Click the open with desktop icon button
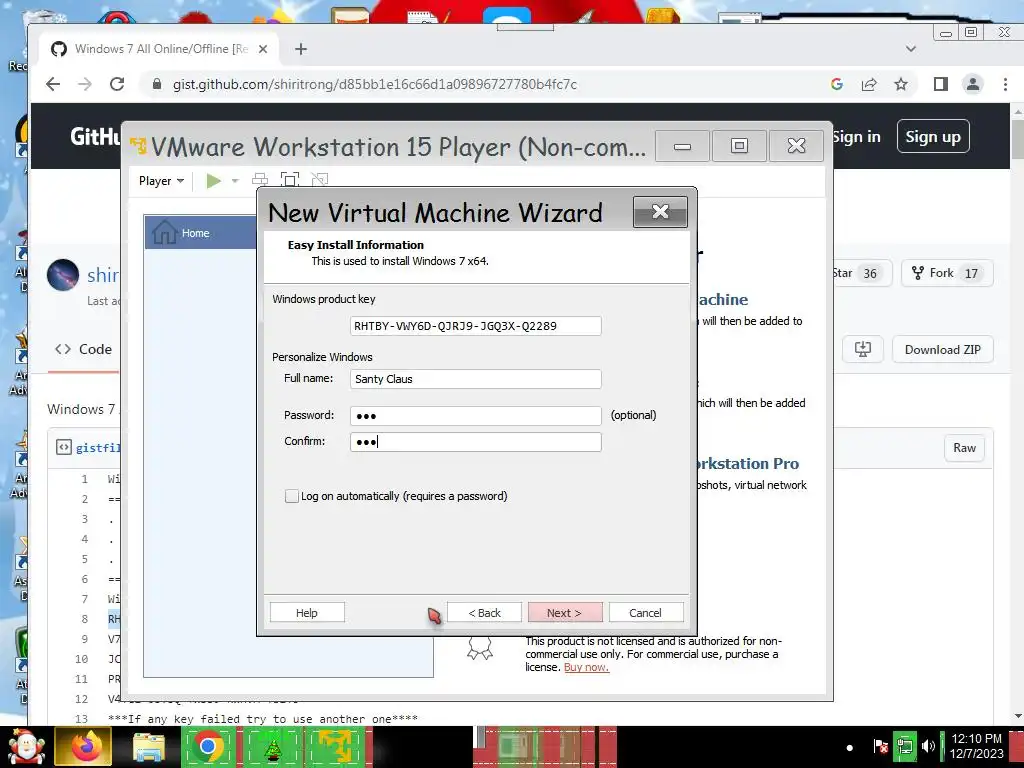This screenshot has width=1024, height=768. click(862, 349)
